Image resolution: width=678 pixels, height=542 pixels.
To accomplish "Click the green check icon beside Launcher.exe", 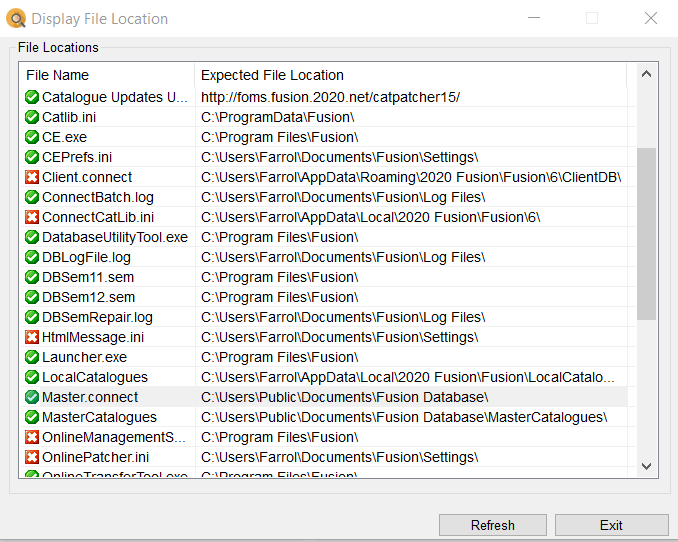I will (x=32, y=357).
